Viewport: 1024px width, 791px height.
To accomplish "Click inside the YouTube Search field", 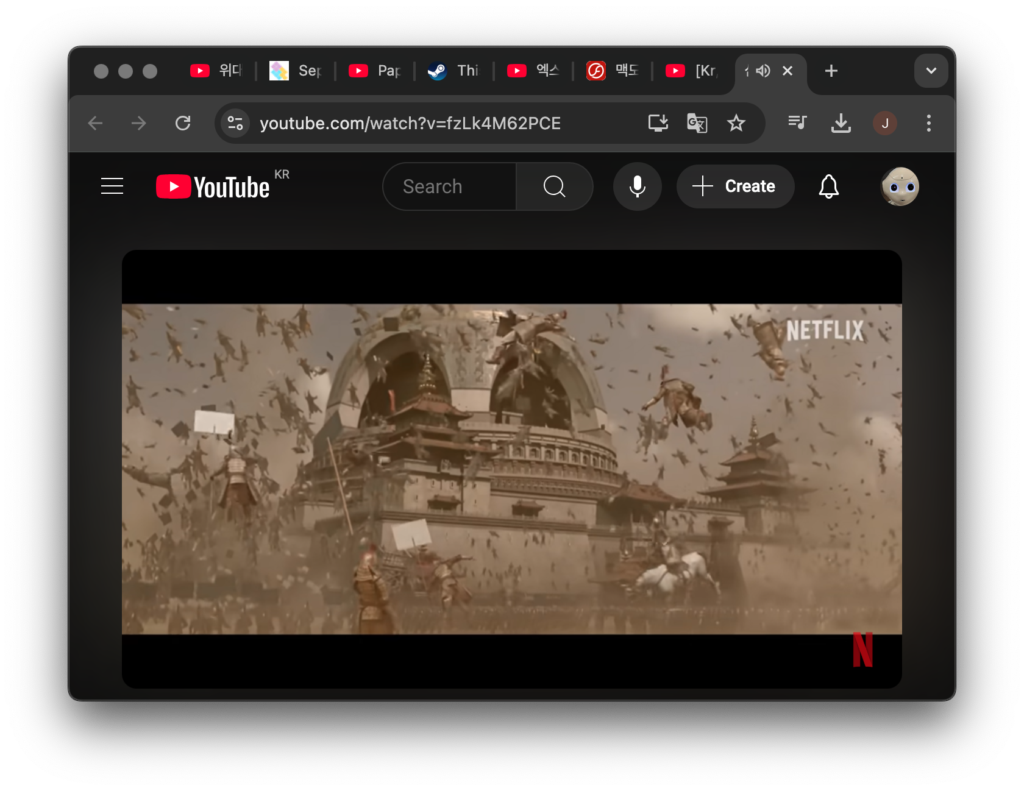I will pyautogui.click(x=450, y=187).
